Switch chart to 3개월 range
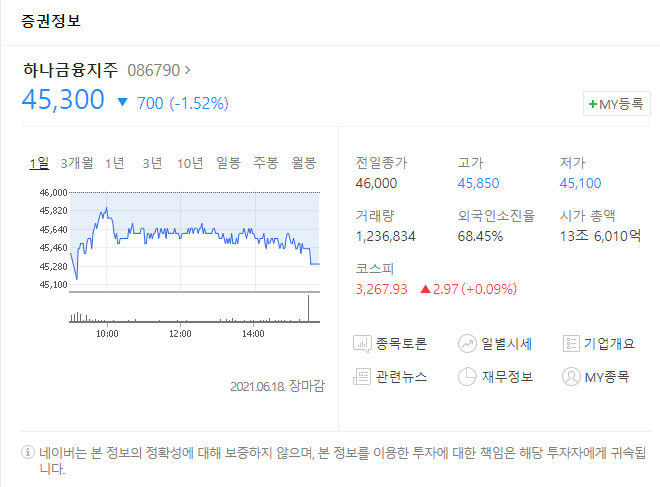The height and width of the screenshot is (487, 660). click(77, 163)
